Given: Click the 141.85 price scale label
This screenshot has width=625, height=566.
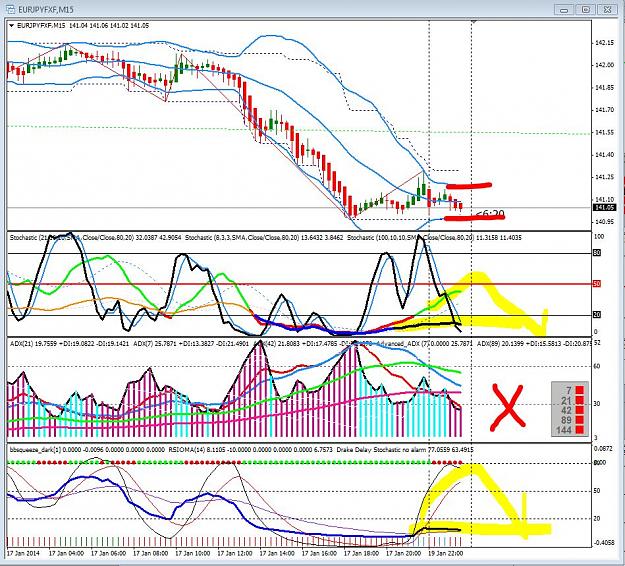Looking at the screenshot, I should click(x=604, y=87).
